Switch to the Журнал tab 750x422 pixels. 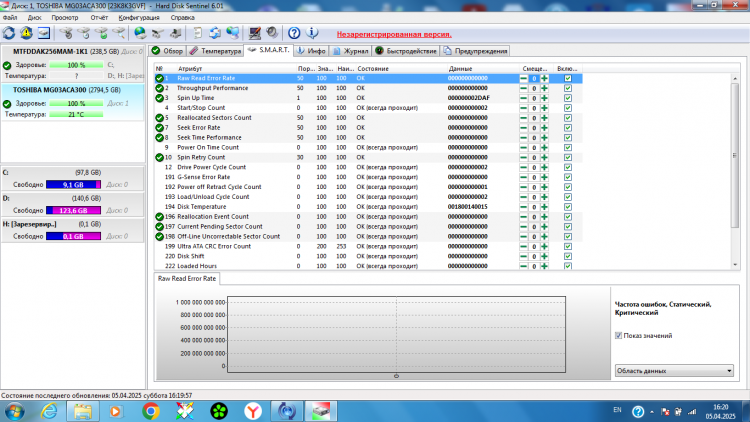(x=351, y=51)
